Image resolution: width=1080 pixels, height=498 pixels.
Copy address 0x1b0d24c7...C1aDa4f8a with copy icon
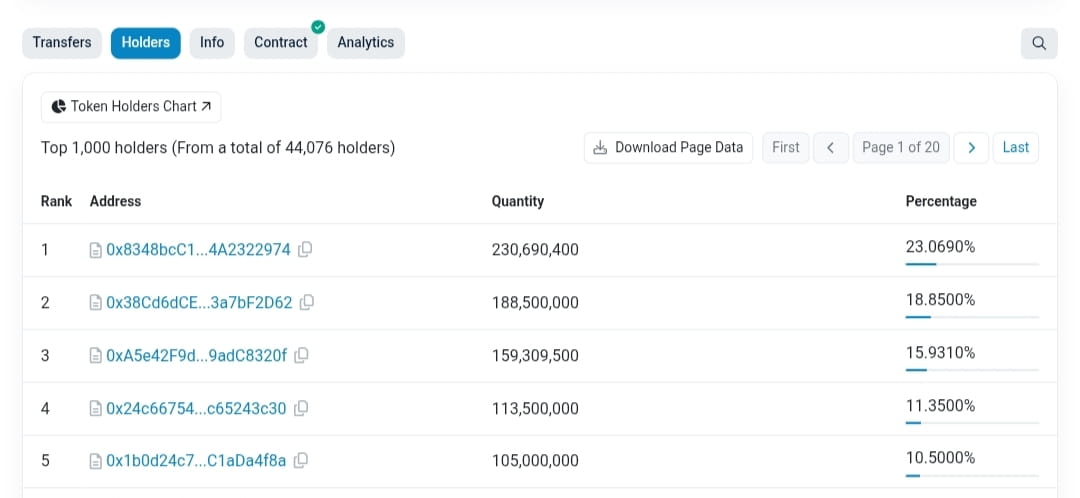click(301, 460)
